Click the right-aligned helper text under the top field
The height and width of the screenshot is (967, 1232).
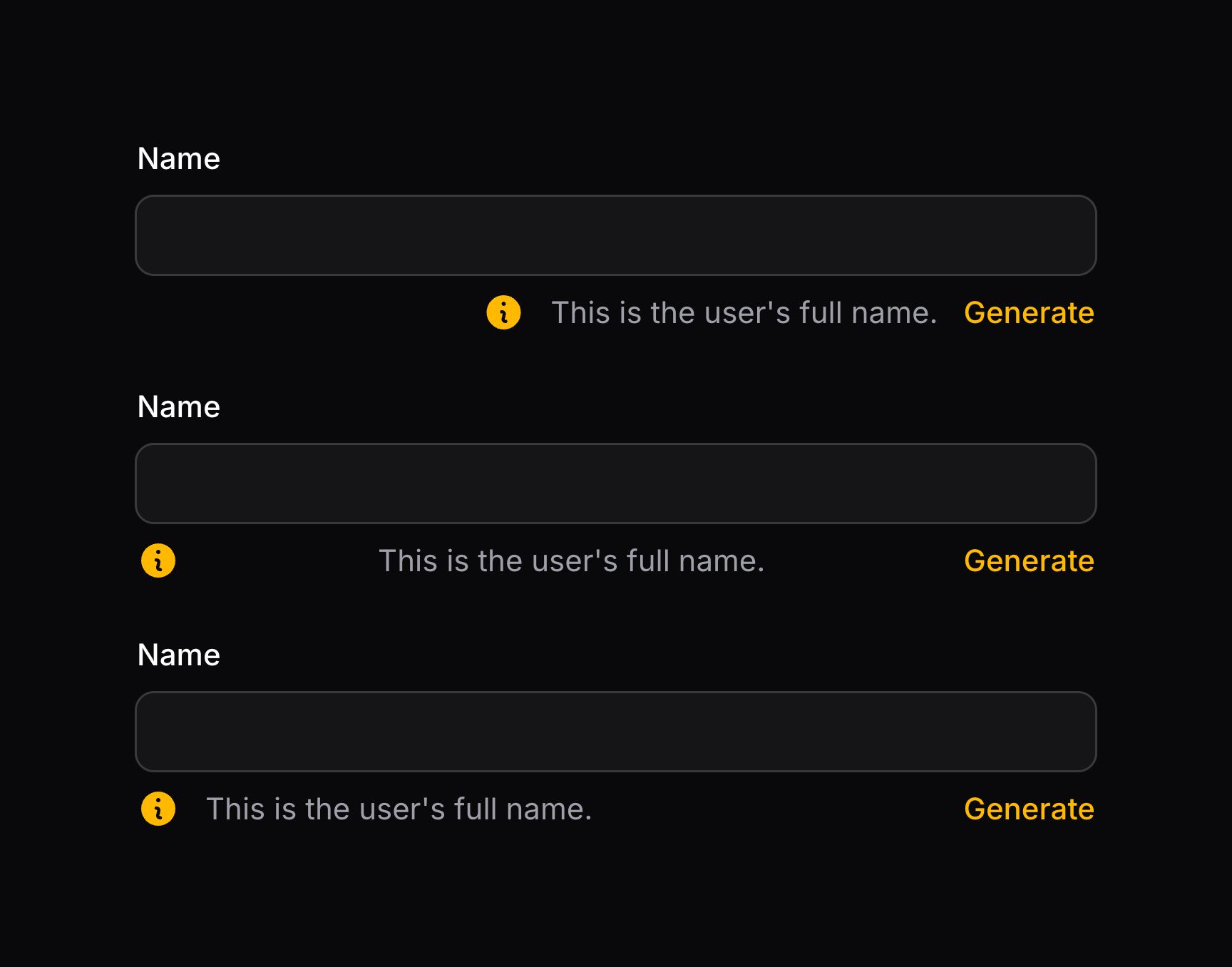pyautogui.click(x=744, y=312)
